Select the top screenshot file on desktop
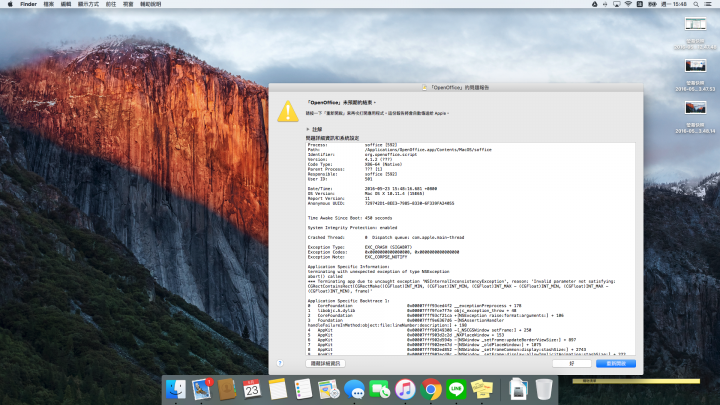 pos(695,33)
